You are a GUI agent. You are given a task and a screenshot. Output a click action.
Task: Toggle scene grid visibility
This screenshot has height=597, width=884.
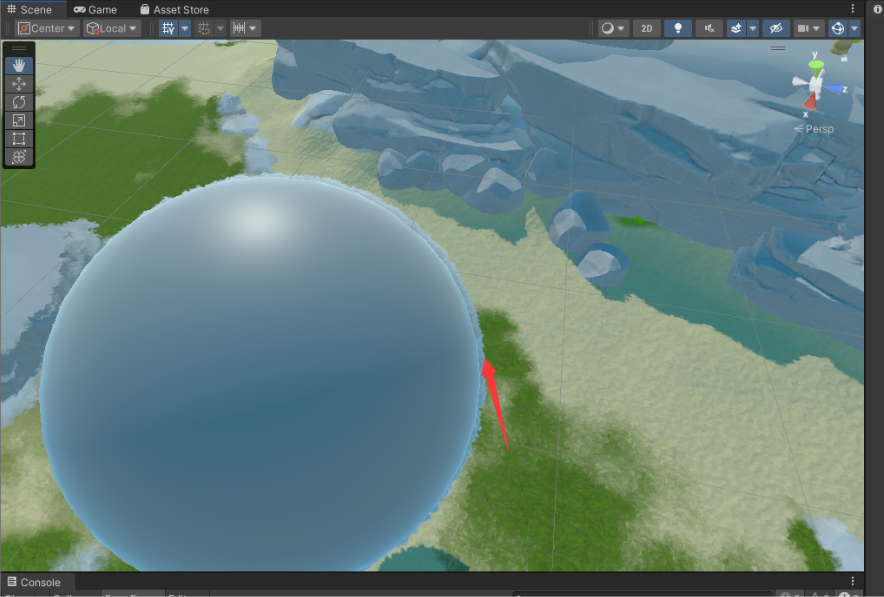[168, 28]
